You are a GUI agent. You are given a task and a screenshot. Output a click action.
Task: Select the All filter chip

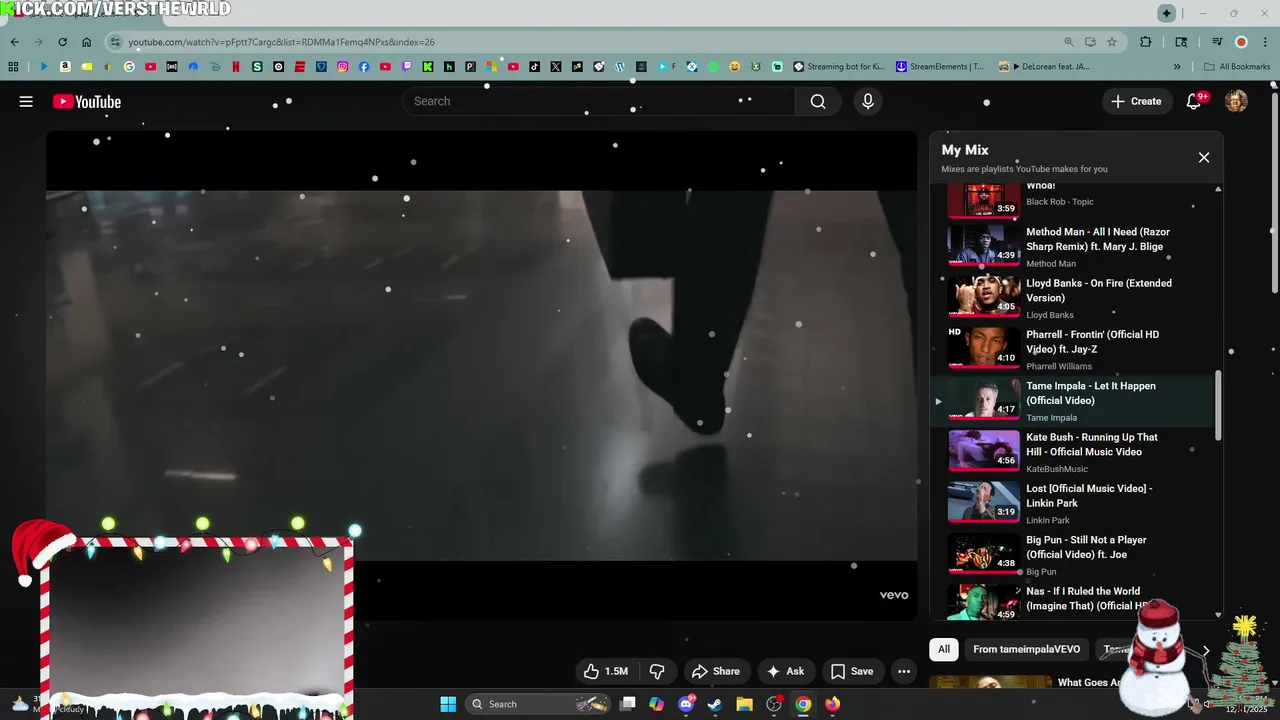pos(943,649)
